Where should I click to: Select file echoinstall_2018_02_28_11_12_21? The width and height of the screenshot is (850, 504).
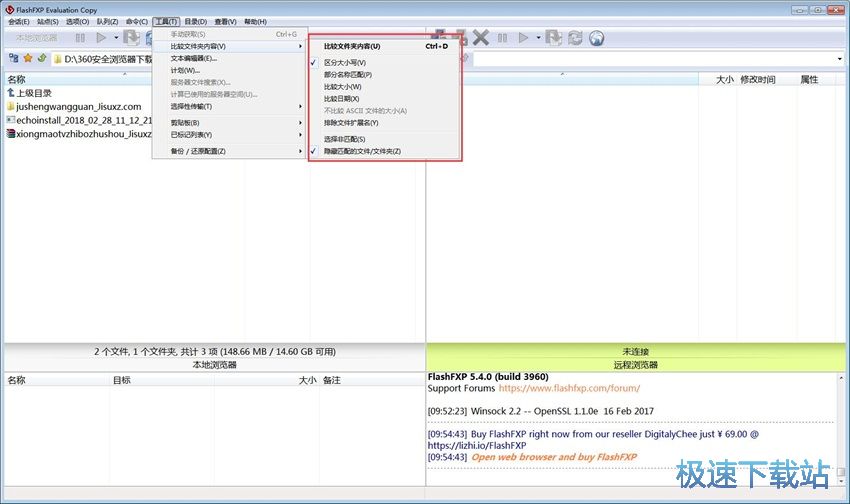click(x=84, y=120)
